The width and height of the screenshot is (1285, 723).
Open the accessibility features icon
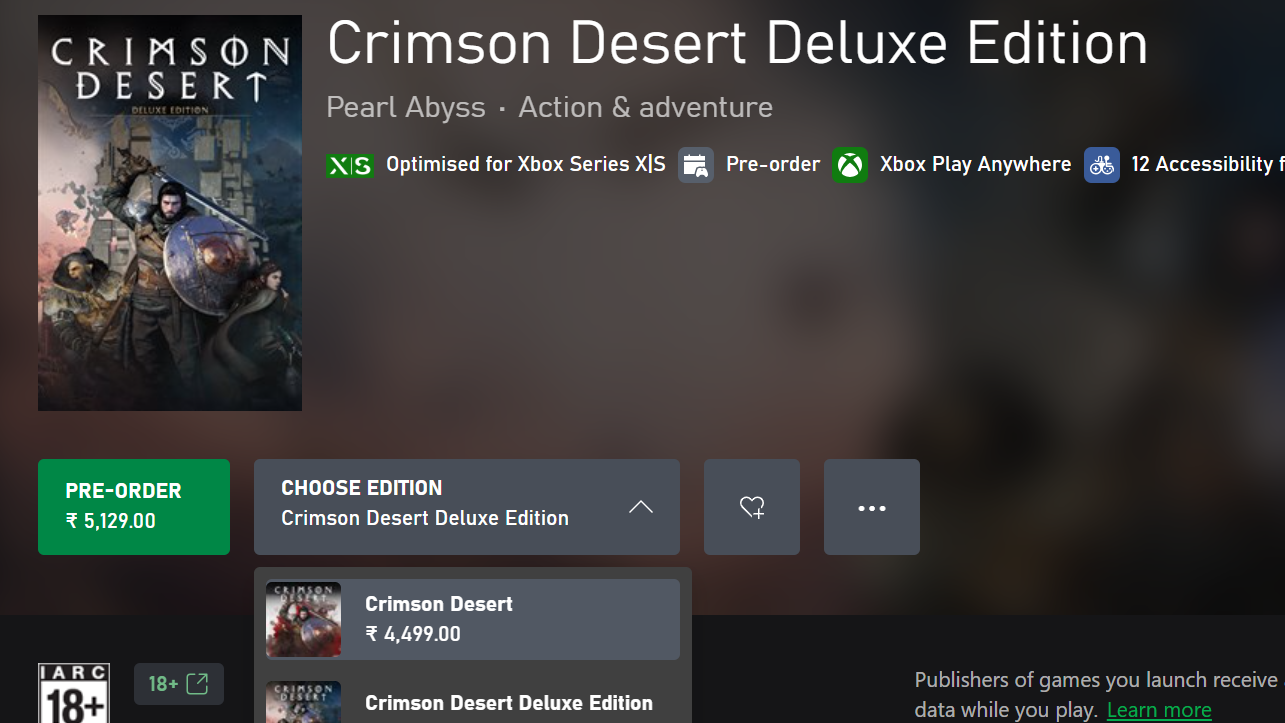tap(1102, 165)
